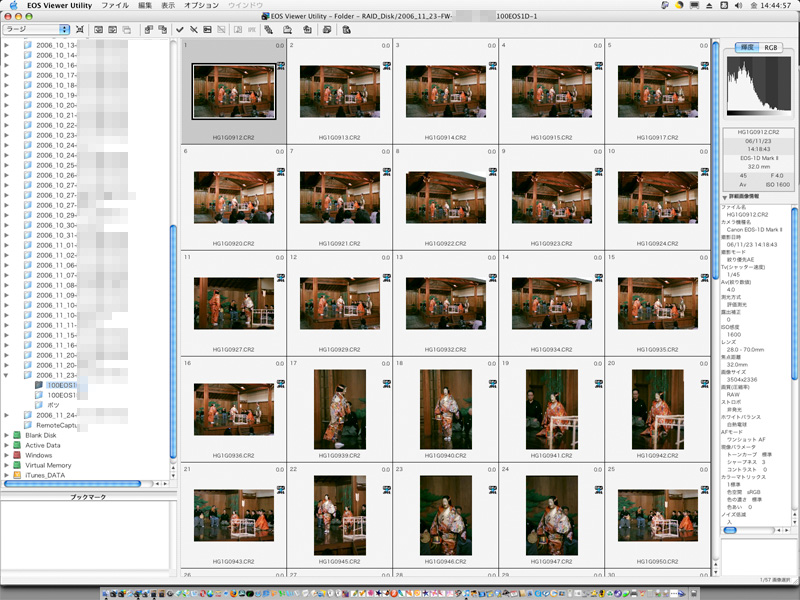Select the highlighted 100EOS1 folder
The height and width of the screenshot is (600, 800).
pos(61,385)
